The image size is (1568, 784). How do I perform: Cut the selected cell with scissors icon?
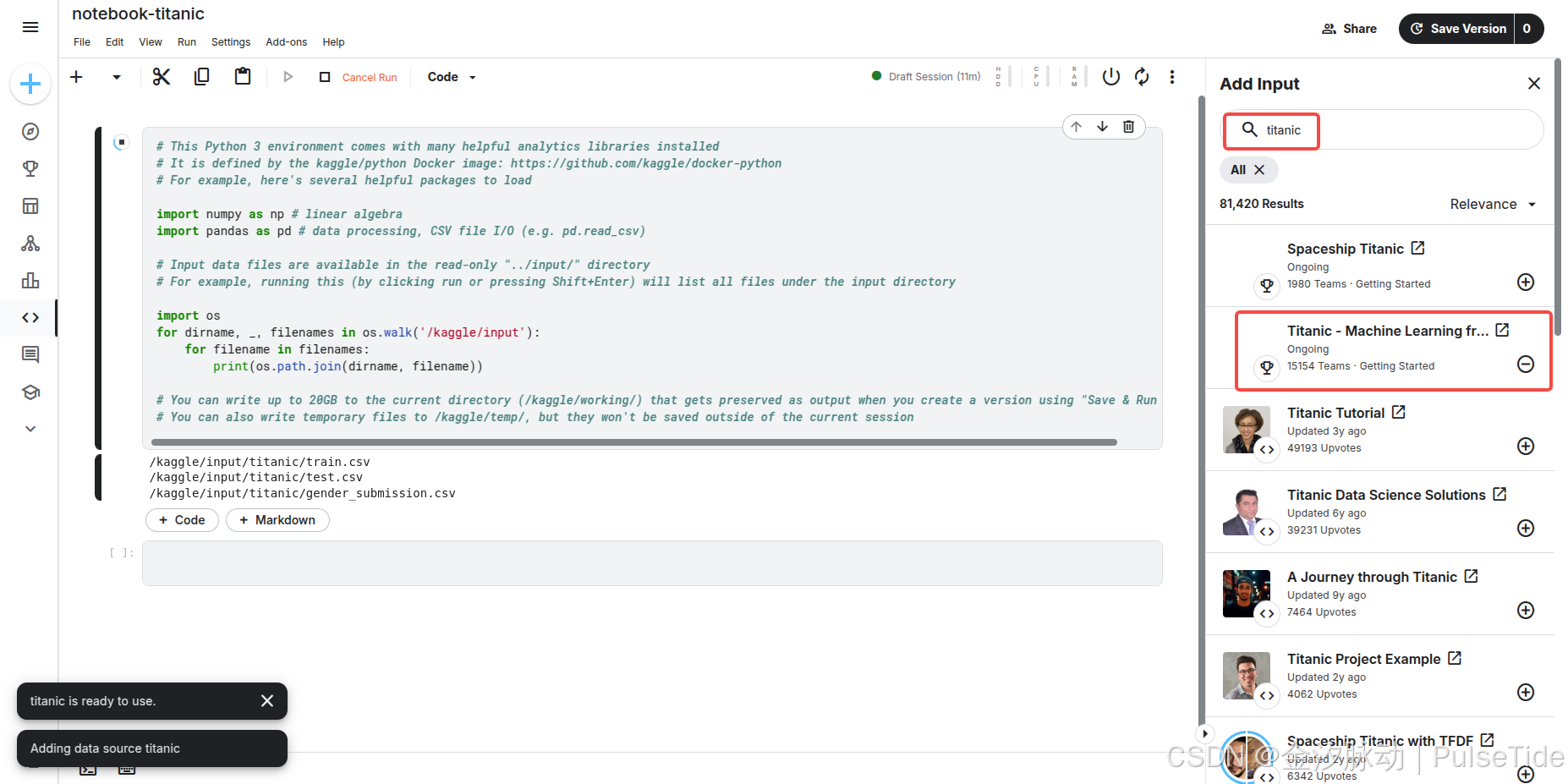click(x=162, y=77)
